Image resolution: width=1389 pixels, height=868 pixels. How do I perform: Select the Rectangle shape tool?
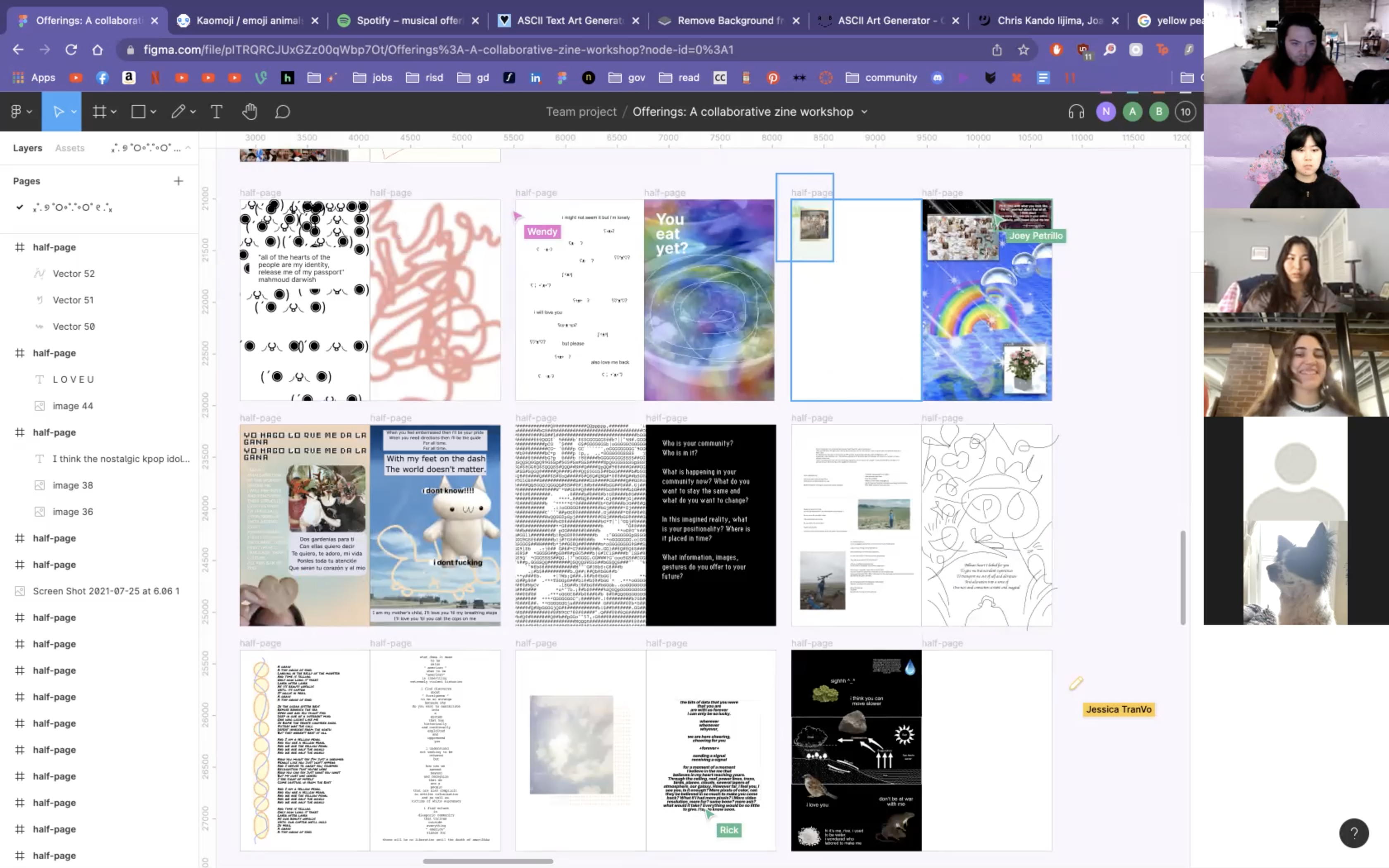click(x=138, y=112)
